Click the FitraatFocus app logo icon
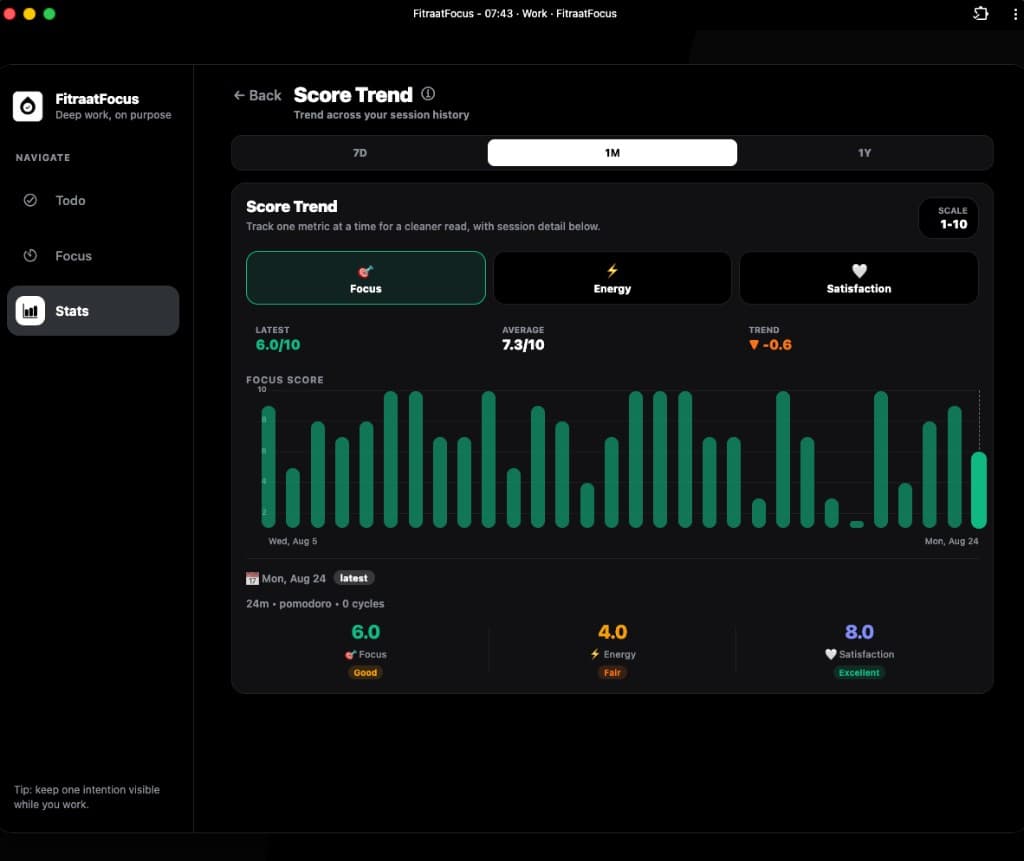The image size is (1024, 861). [x=27, y=106]
